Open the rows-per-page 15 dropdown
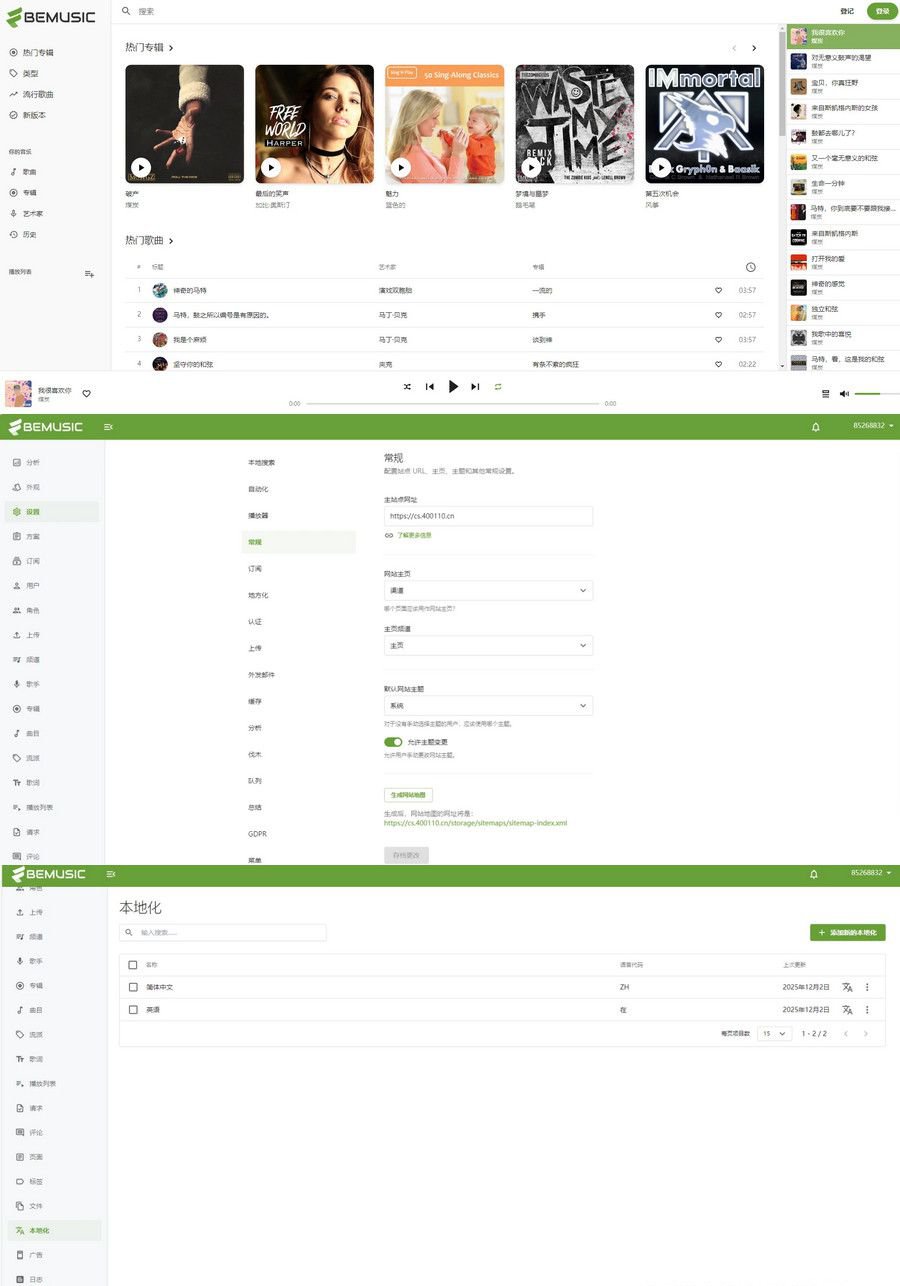The height and width of the screenshot is (1286, 900). click(773, 1033)
